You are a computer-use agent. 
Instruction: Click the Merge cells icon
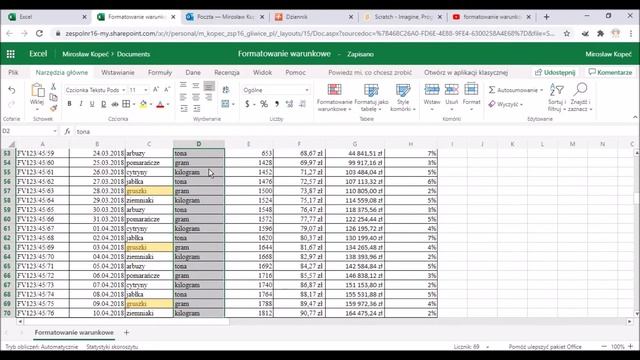(x=225, y=104)
